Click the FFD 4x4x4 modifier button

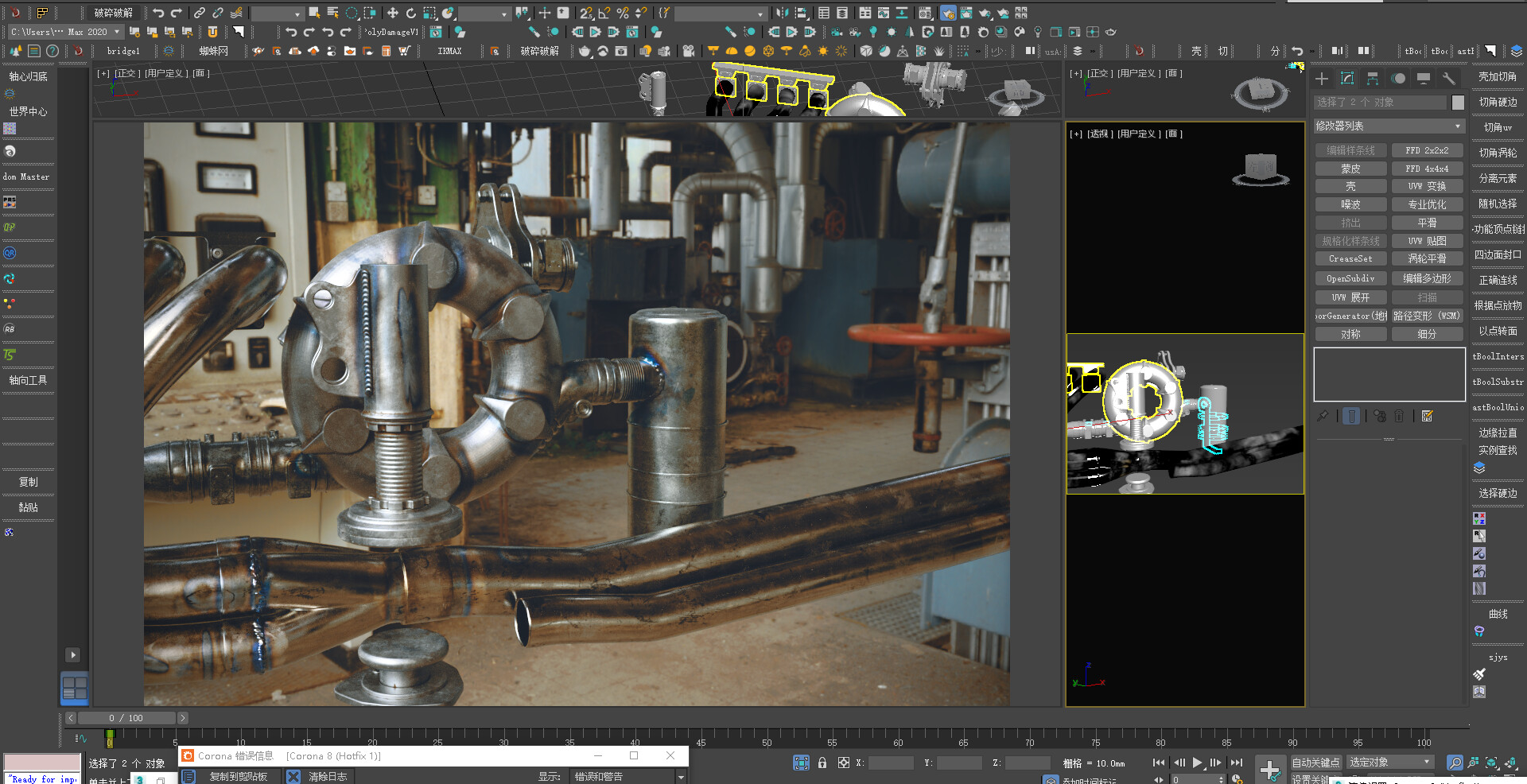1427,169
